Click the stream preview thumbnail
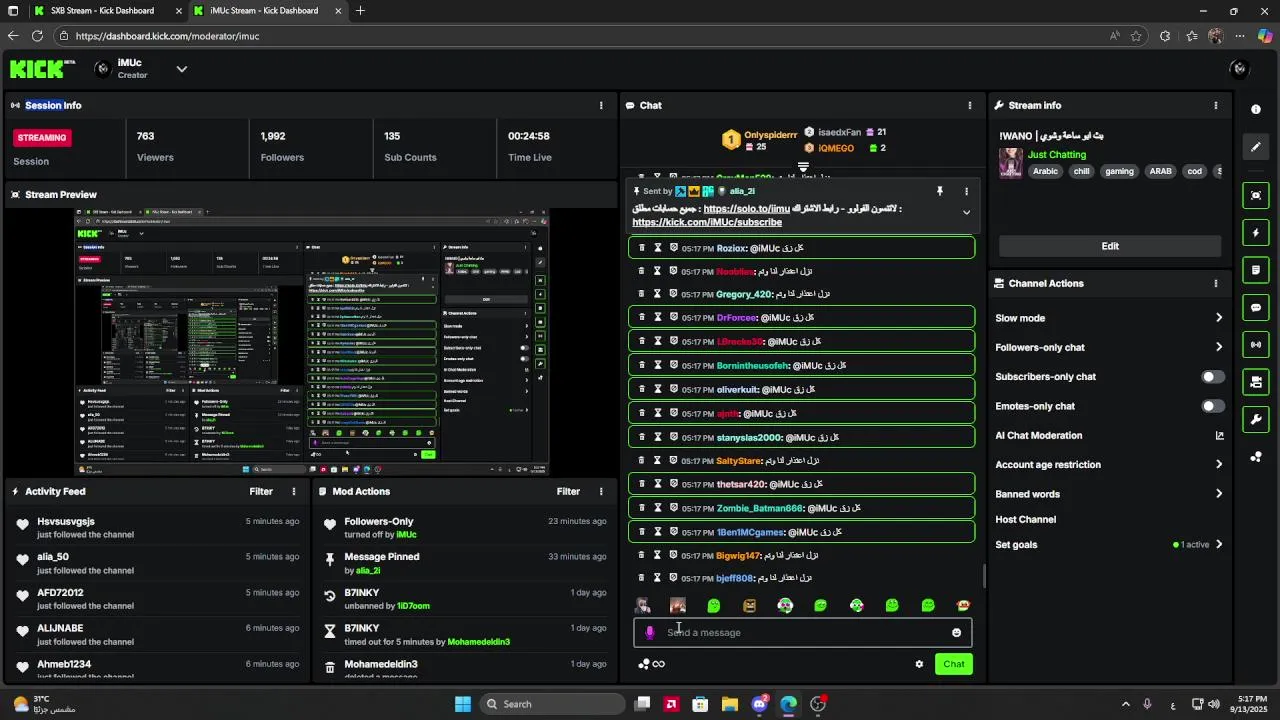This screenshot has height=720, width=1280. pos(312,341)
